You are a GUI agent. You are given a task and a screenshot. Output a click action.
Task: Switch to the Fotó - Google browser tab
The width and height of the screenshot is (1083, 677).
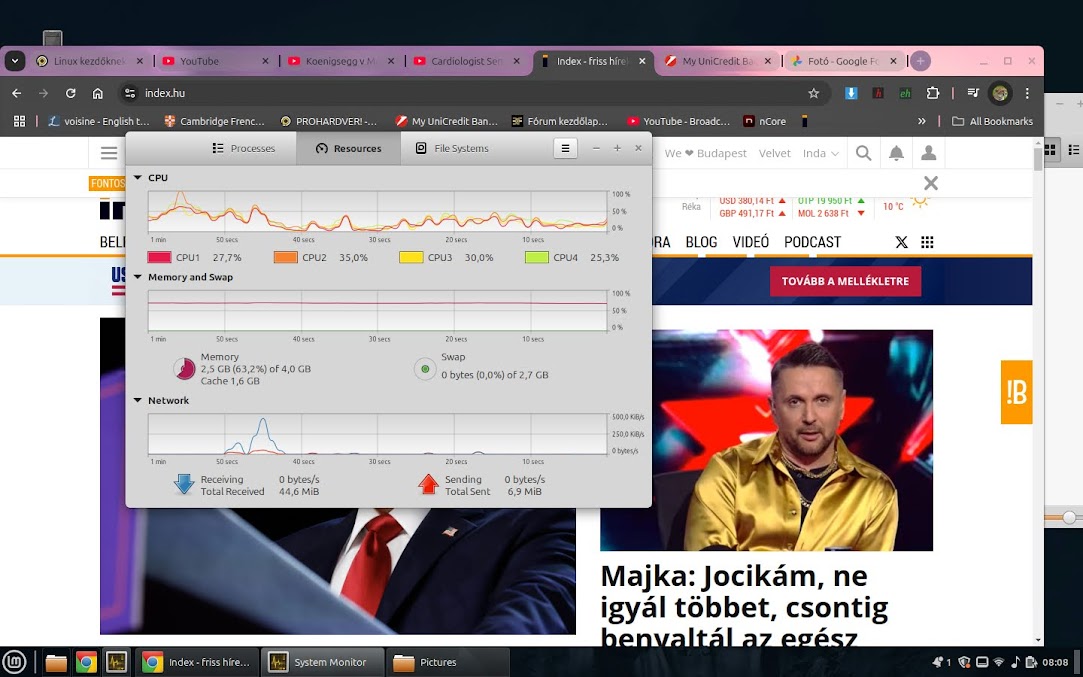click(x=843, y=61)
